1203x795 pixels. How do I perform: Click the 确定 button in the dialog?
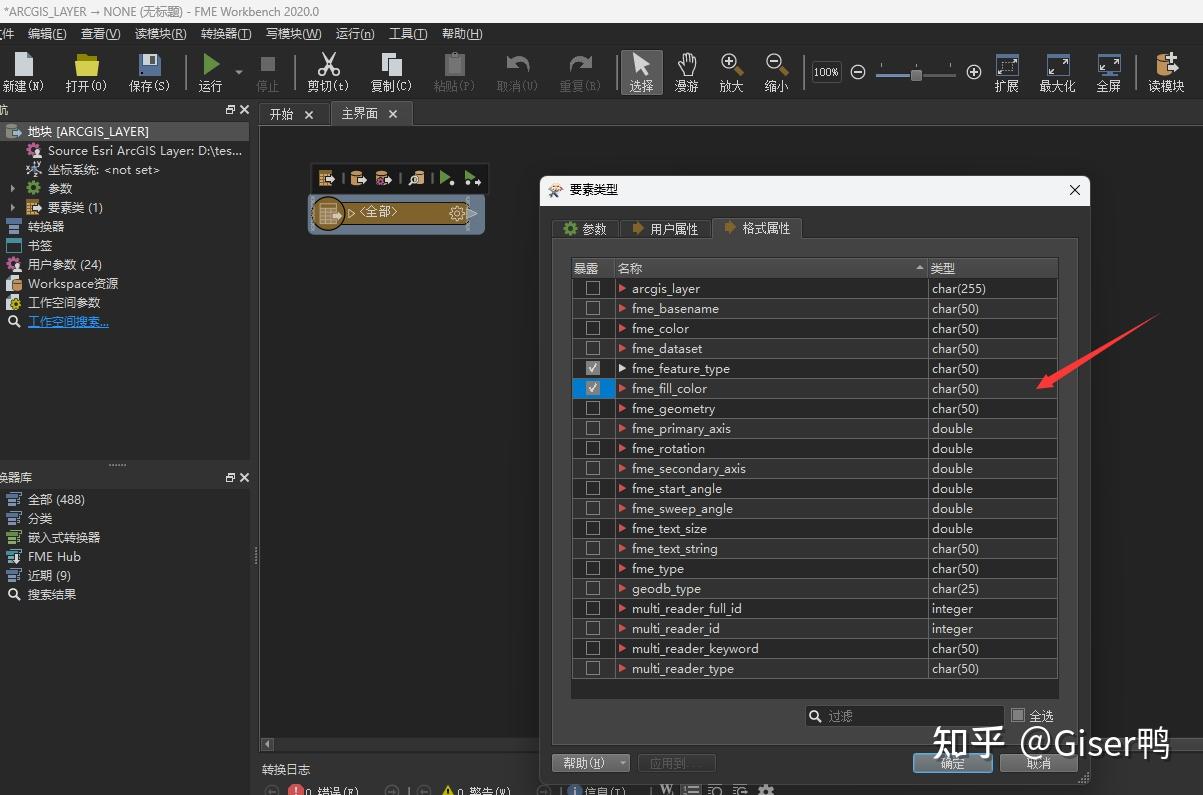click(952, 763)
